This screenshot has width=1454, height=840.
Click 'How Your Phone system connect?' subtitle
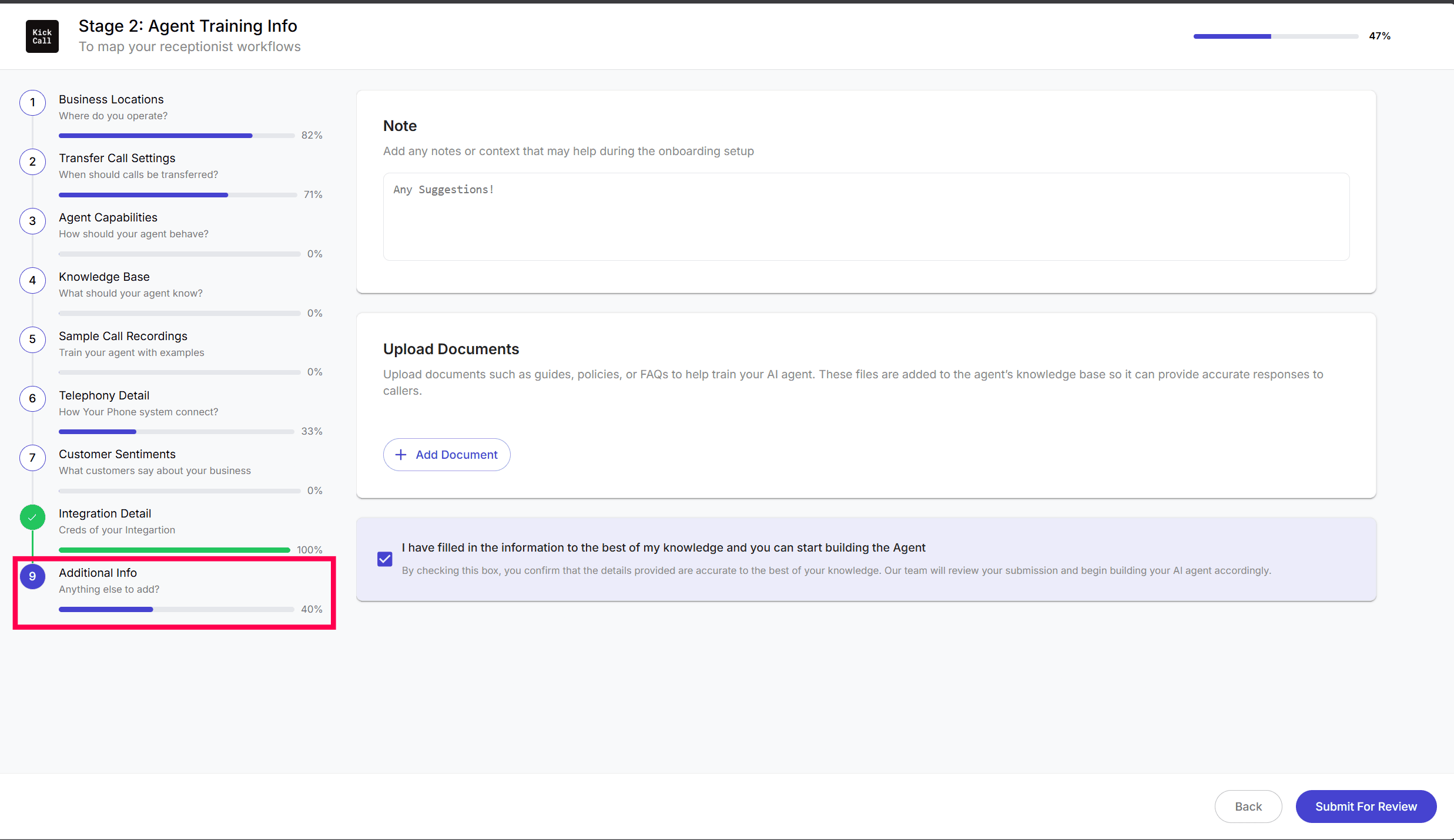(138, 412)
